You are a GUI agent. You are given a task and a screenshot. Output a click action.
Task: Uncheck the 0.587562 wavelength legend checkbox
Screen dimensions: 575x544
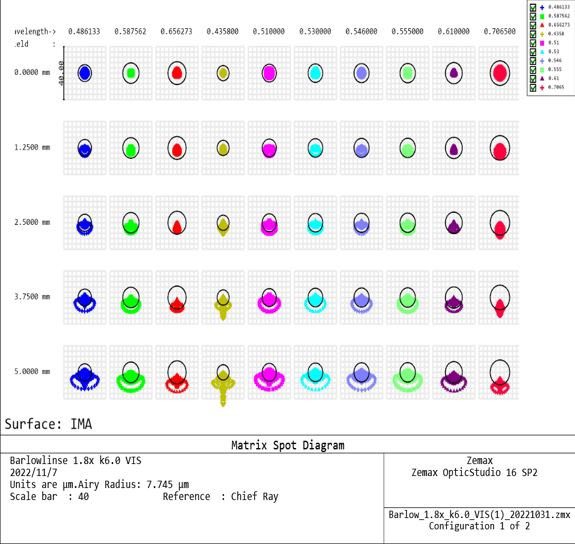click(x=533, y=16)
